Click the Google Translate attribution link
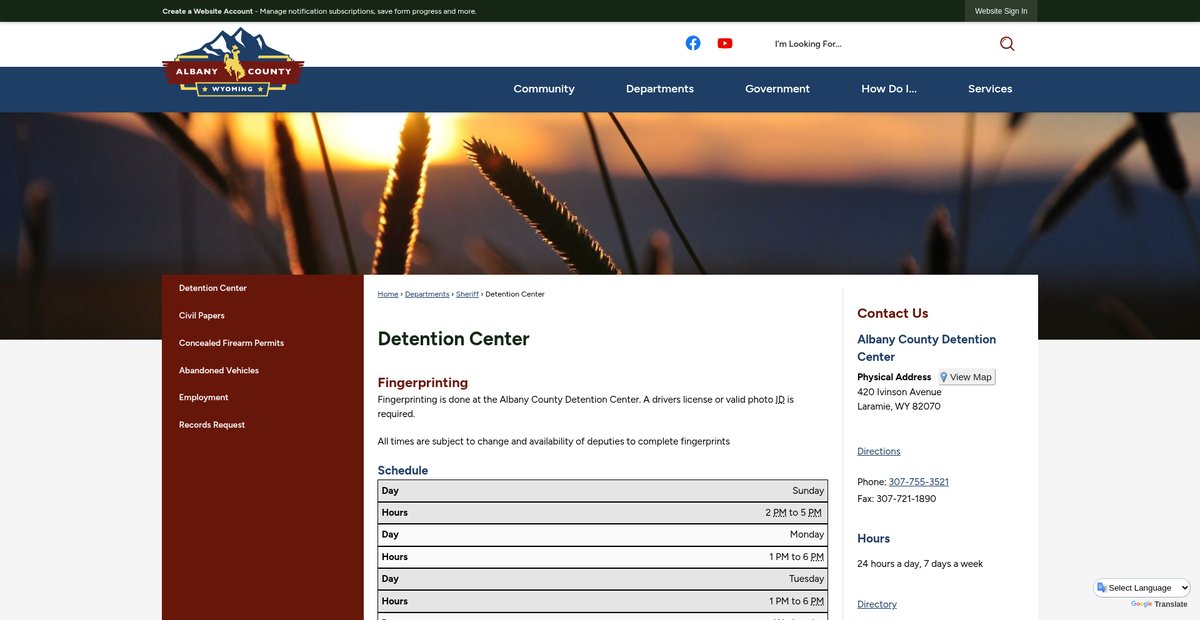The width and height of the screenshot is (1200, 620). point(1159,604)
